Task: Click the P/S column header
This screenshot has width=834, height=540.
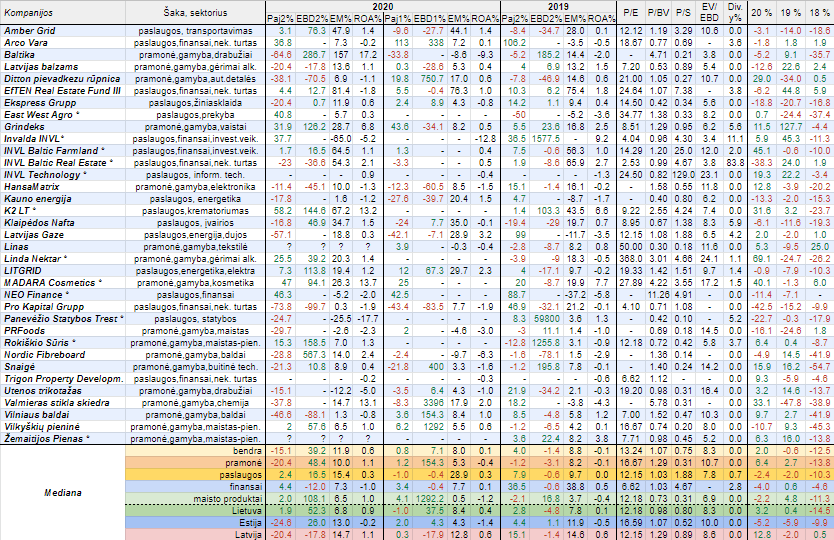Action: coord(683,12)
